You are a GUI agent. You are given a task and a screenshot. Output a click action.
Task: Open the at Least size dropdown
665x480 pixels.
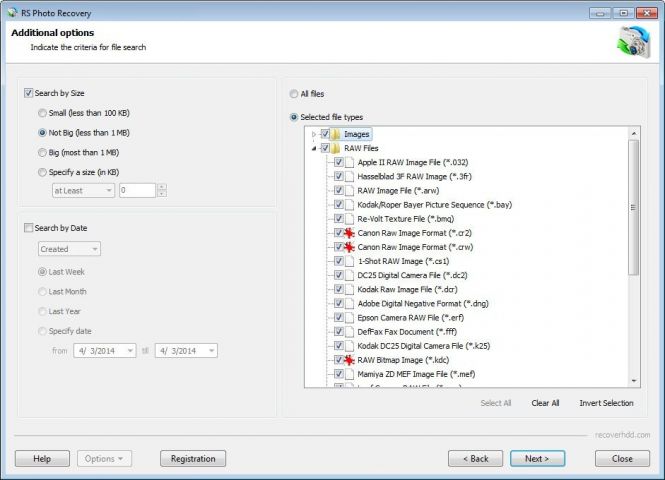point(83,190)
